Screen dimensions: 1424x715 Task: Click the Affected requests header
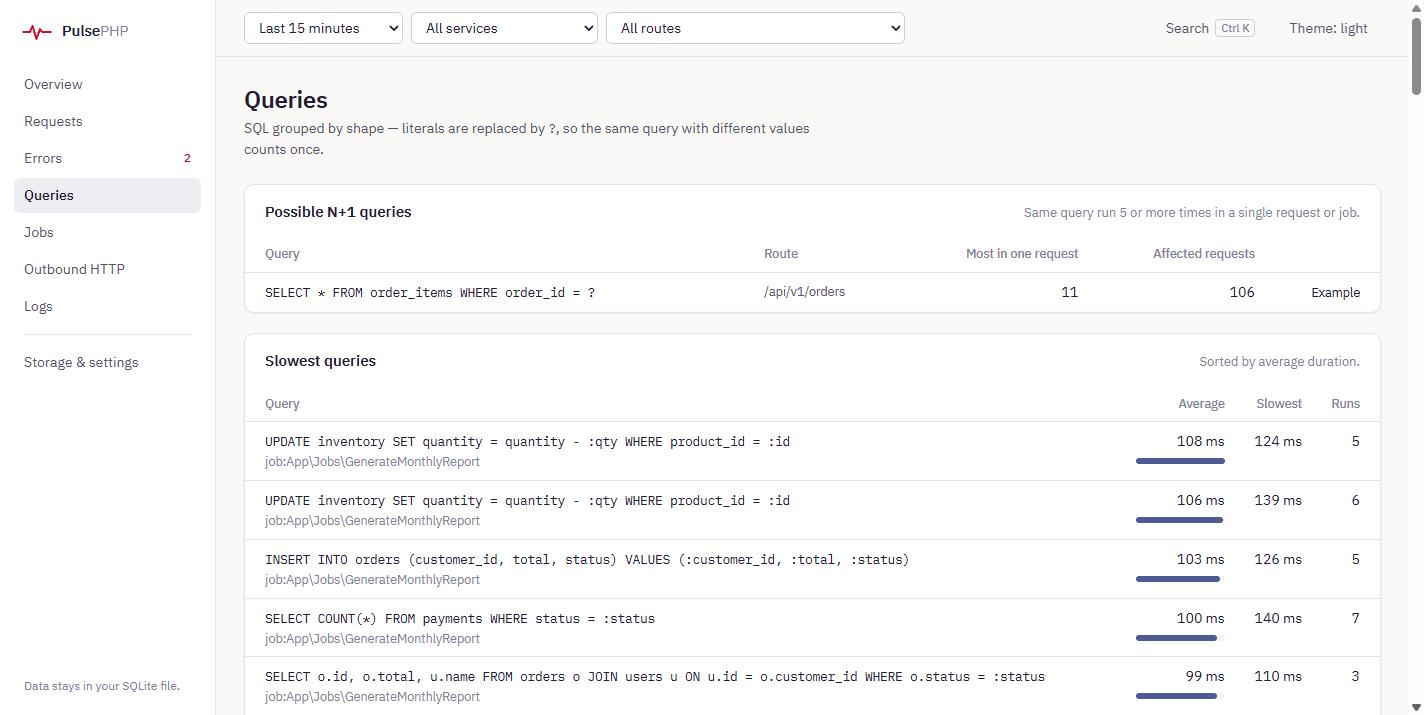click(x=1204, y=254)
